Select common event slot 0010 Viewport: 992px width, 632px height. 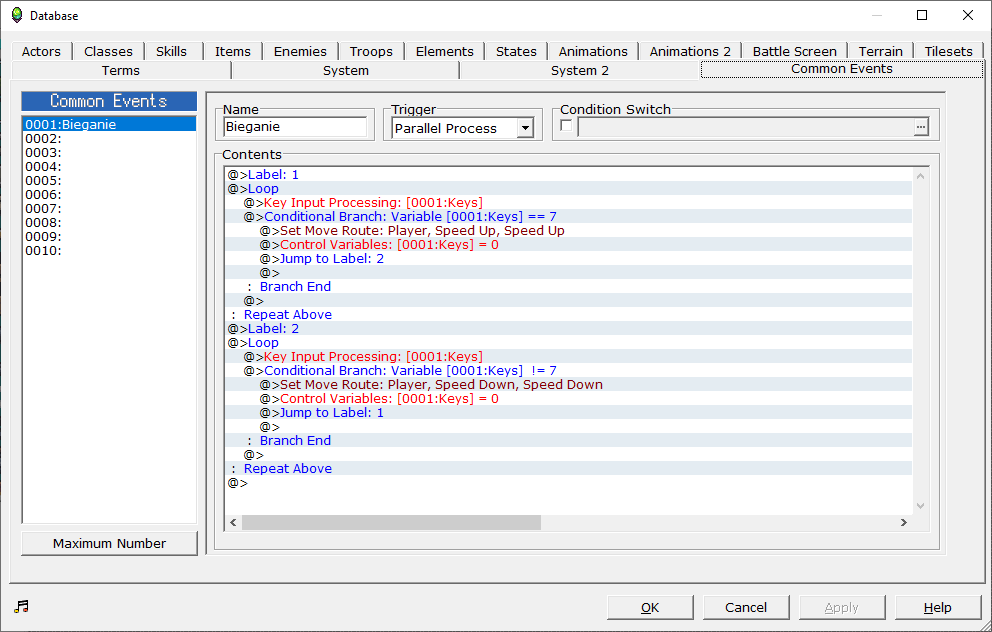(109, 250)
